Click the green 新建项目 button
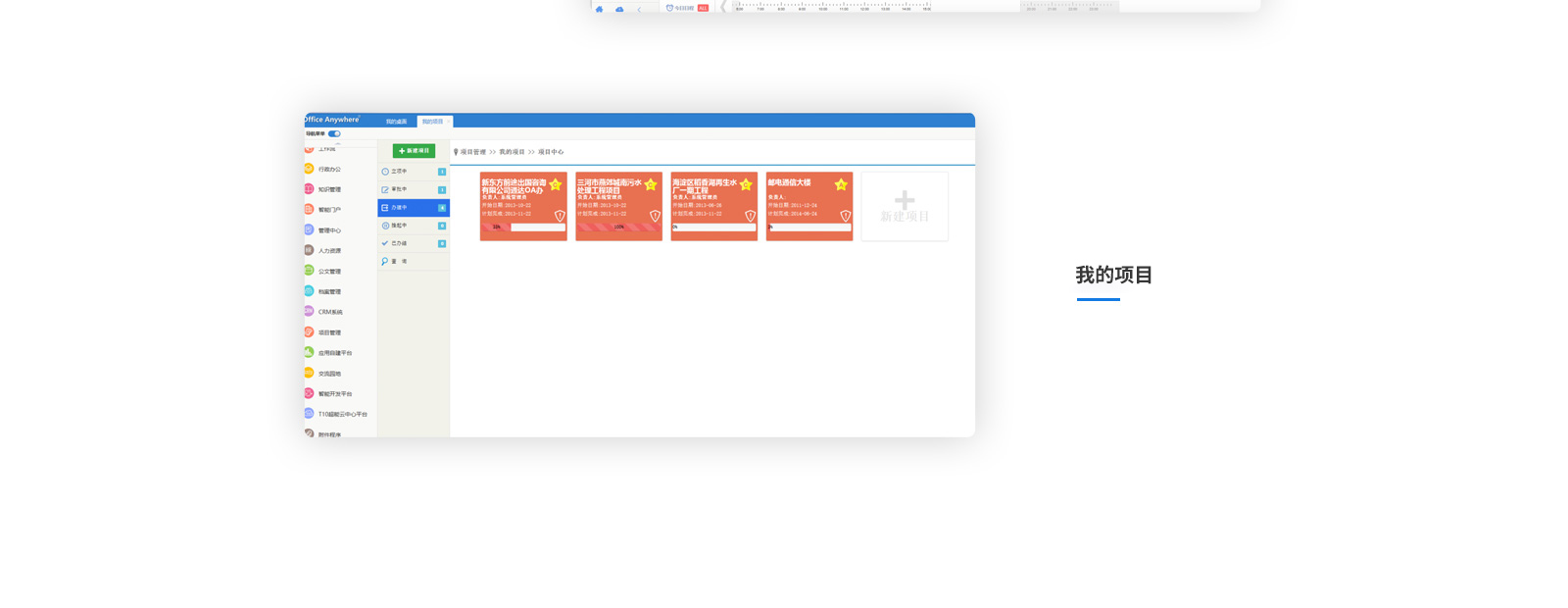 pyautogui.click(x=414, y=151)
